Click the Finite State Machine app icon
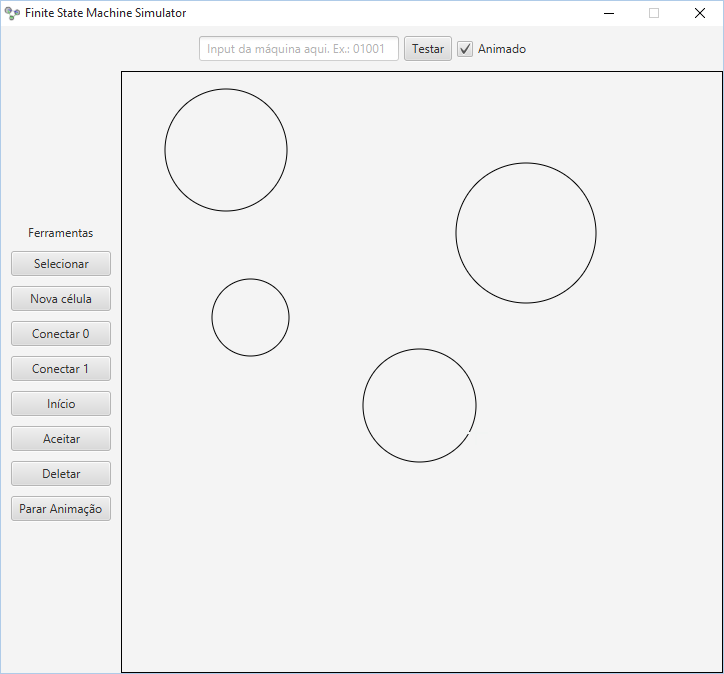 pyautogui.click(x=12, y=13)
